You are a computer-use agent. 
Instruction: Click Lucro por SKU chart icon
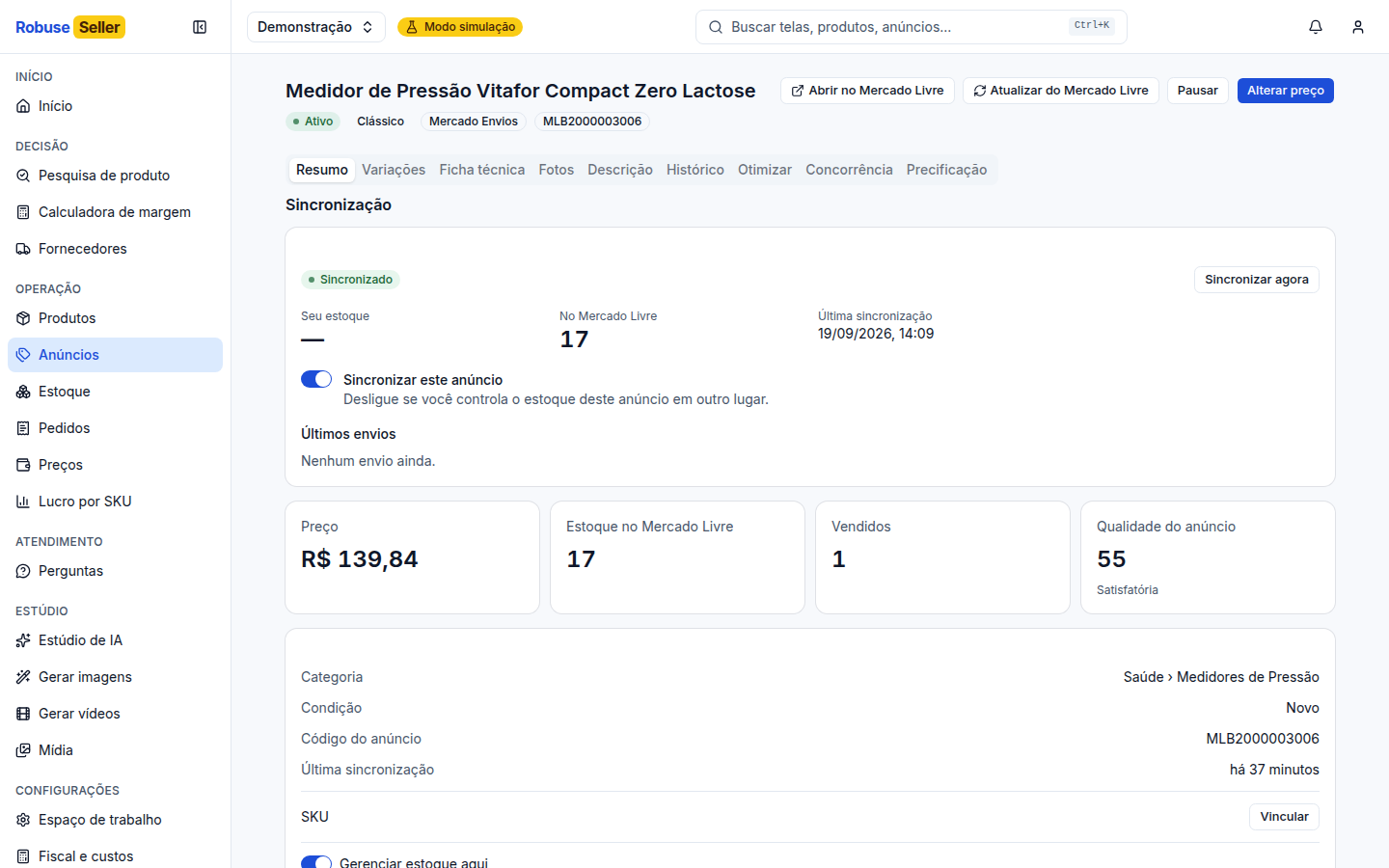(23, 502)
